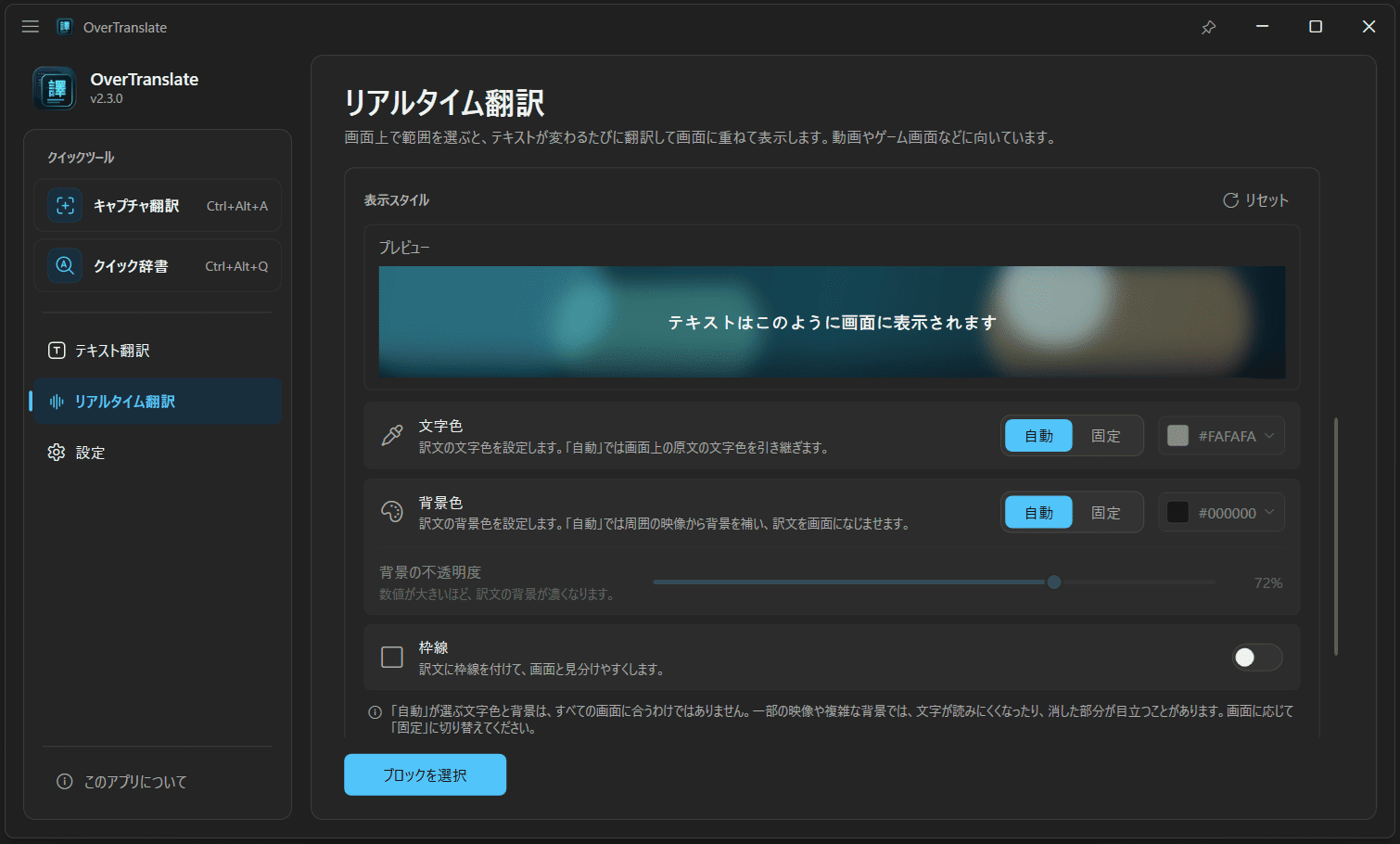
Task: Click the "クイックツール" sidebar label
Action: [x=81, y=158]
